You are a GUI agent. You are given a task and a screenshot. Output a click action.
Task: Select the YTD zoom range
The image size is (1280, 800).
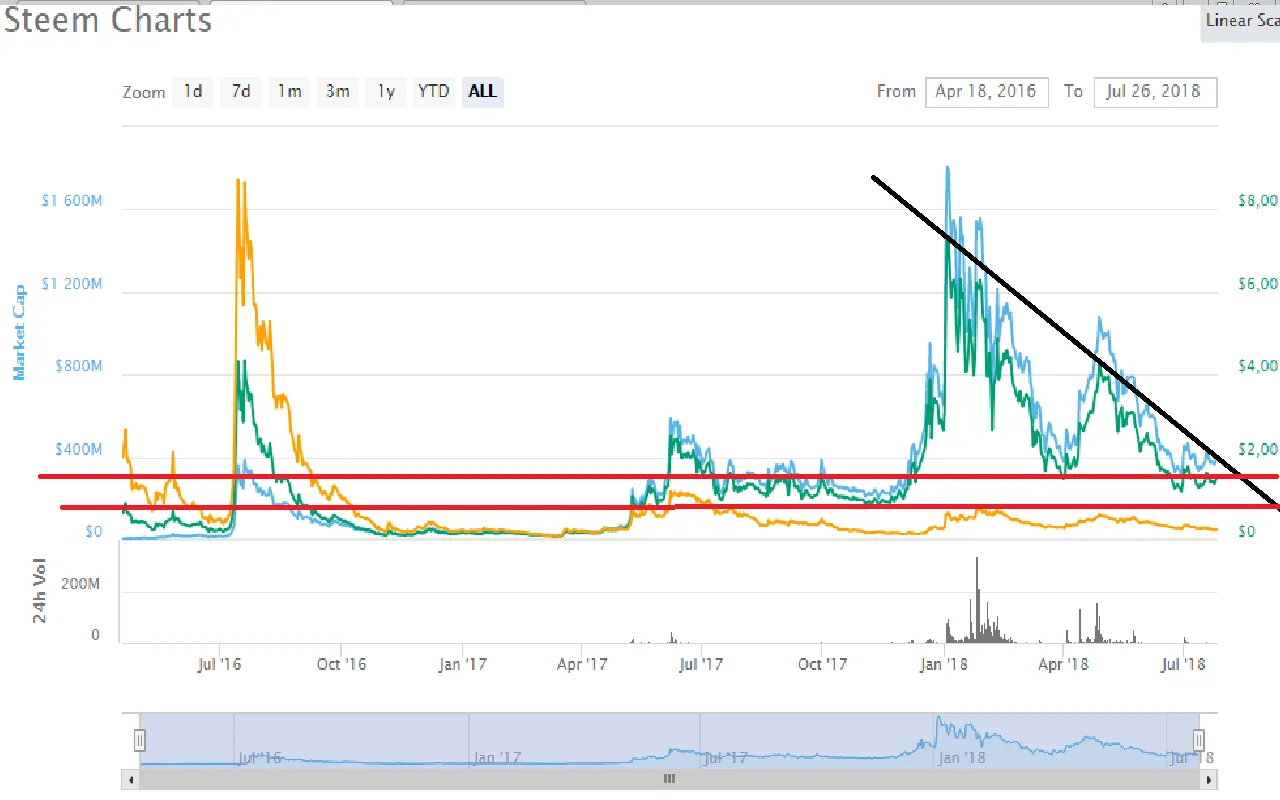pyautogui.click(x=434, y=92)
